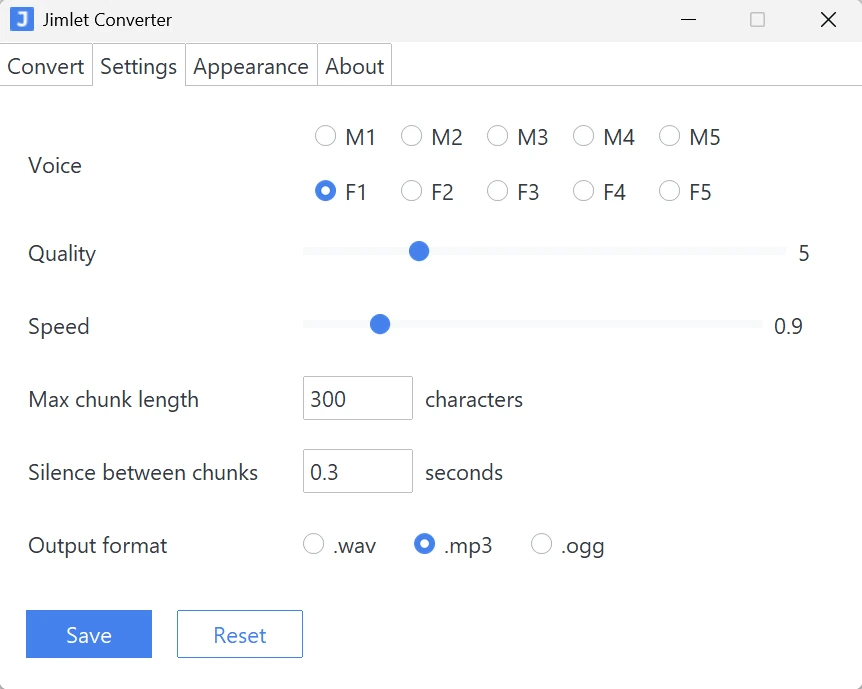This screenshot has height=689, width=862.
Task: Switch to the Convert tab
Action: coord(46,66)
